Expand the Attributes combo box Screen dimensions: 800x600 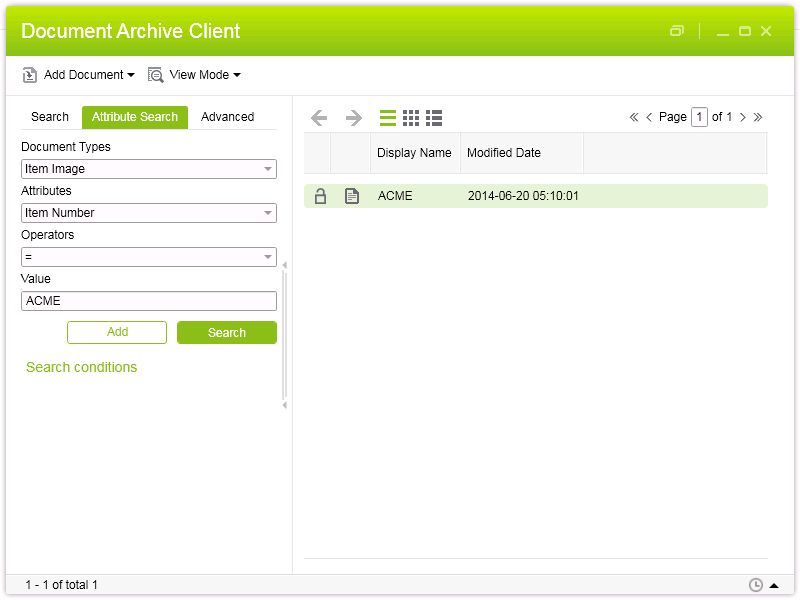[268, 213]
